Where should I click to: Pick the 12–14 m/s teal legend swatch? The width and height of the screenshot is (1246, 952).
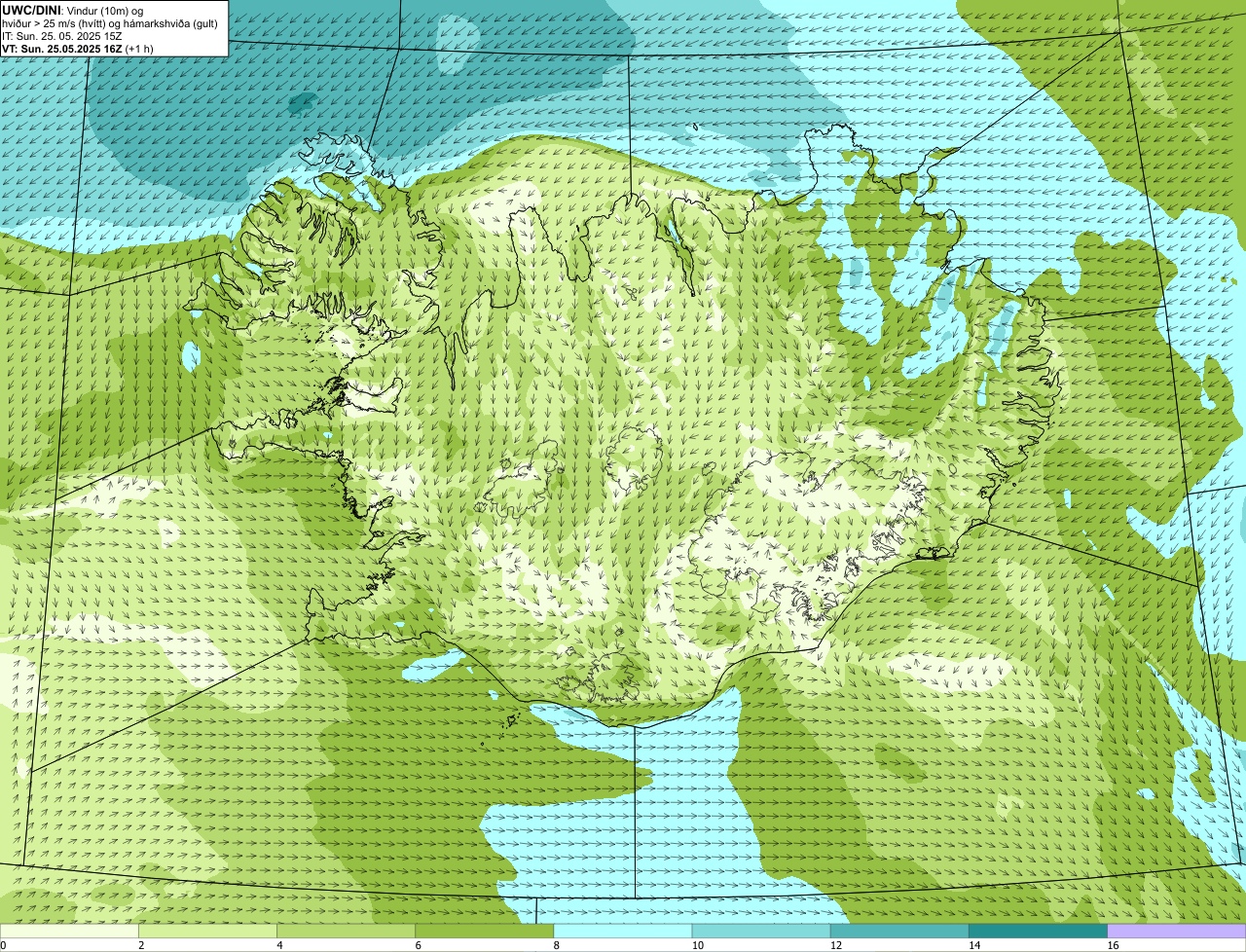899,932
